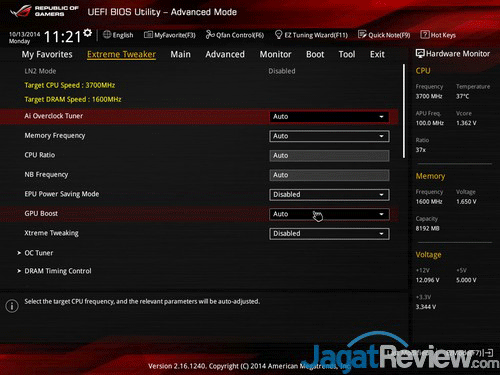The image size is (500, 375).
Task: Click the settings list scrollbar
Action: (404, 111)
